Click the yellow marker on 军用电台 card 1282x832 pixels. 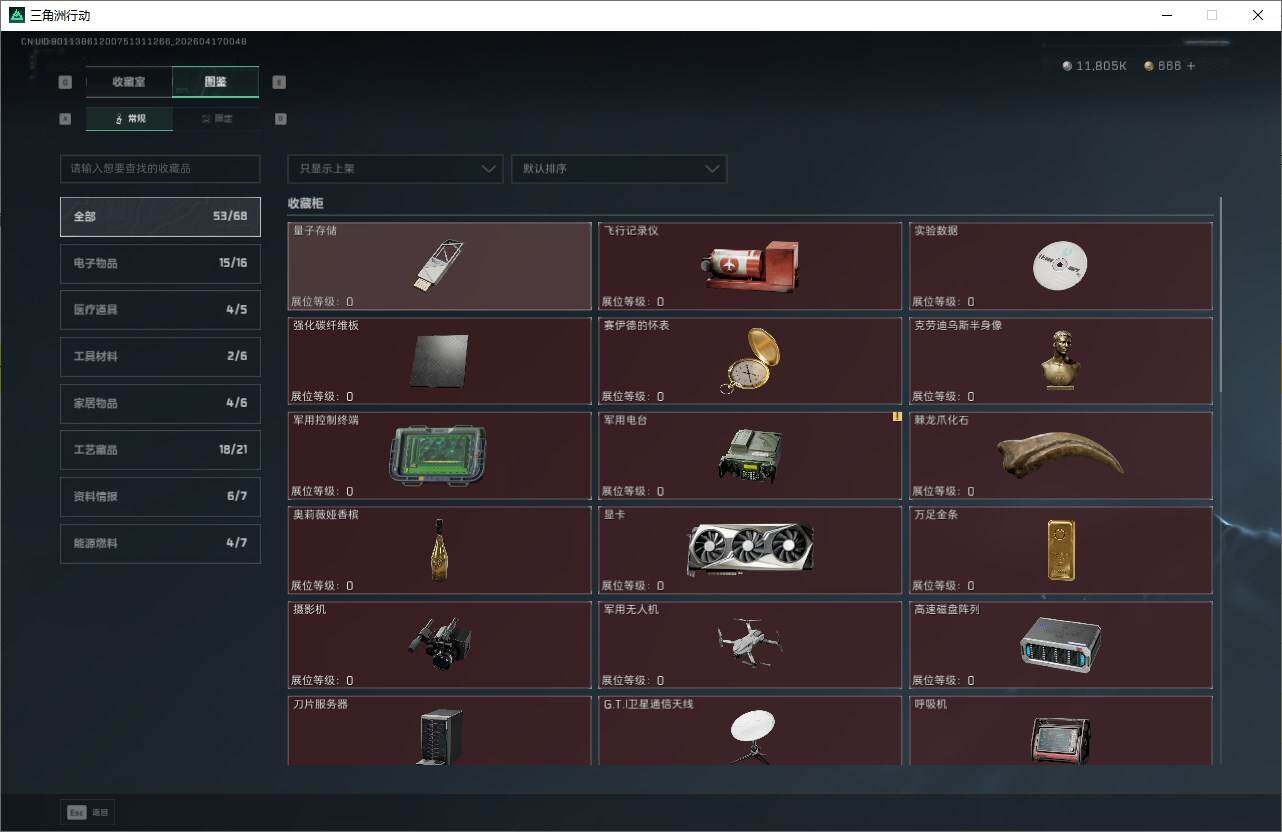click(x=897, y=417)
